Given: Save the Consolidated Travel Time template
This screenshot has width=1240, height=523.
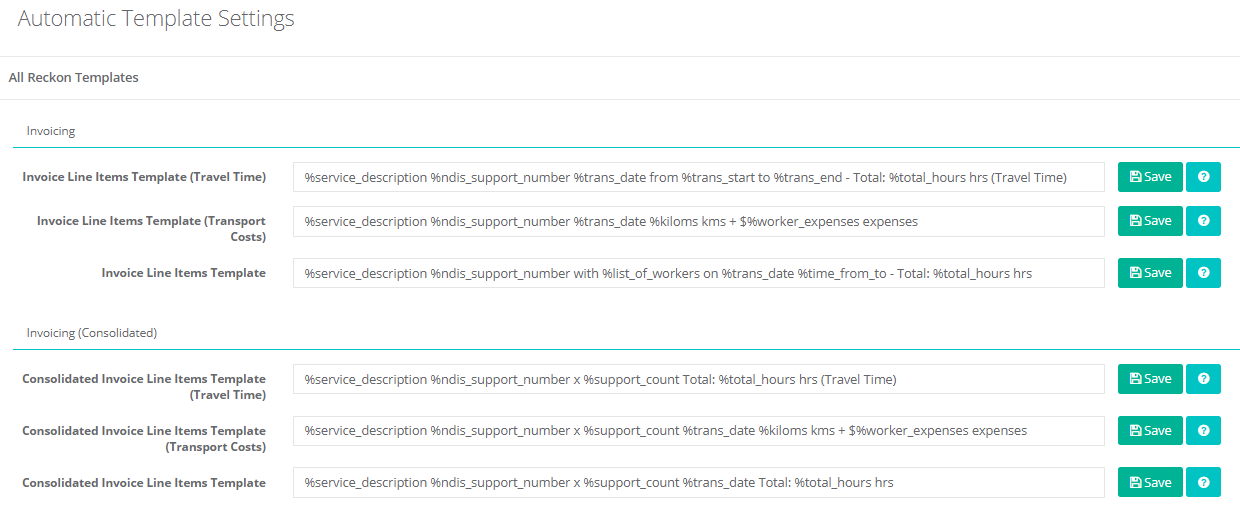Looking at the screenshot, I should click(x=1150, y=379).
